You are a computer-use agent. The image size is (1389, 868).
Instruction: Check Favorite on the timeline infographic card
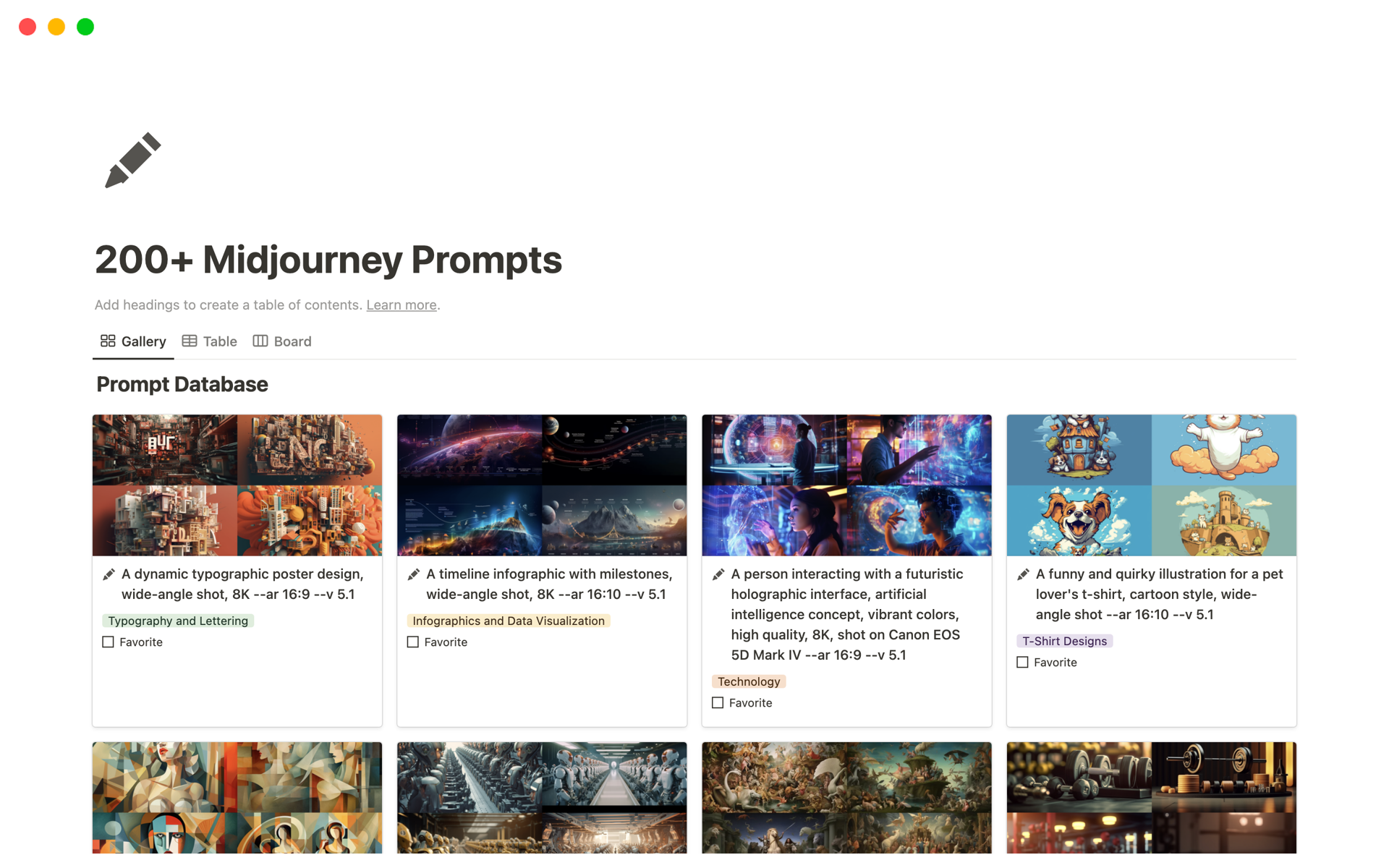(413, 642)
